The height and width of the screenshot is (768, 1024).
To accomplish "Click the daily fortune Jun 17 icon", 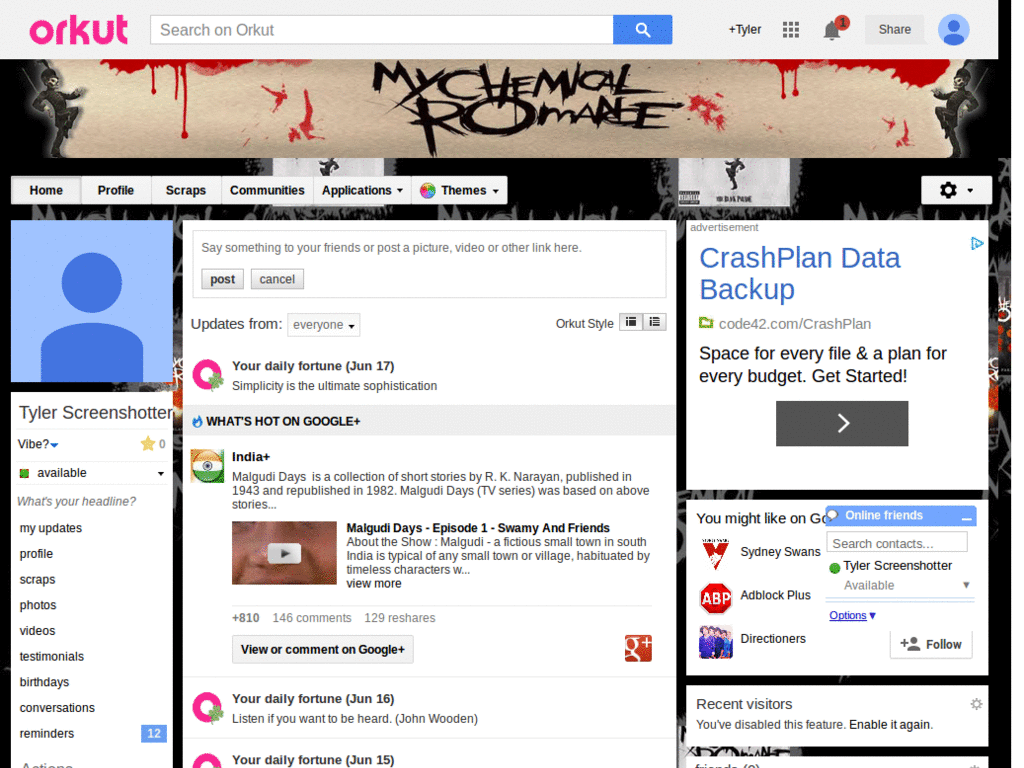I will pos(208,376).
